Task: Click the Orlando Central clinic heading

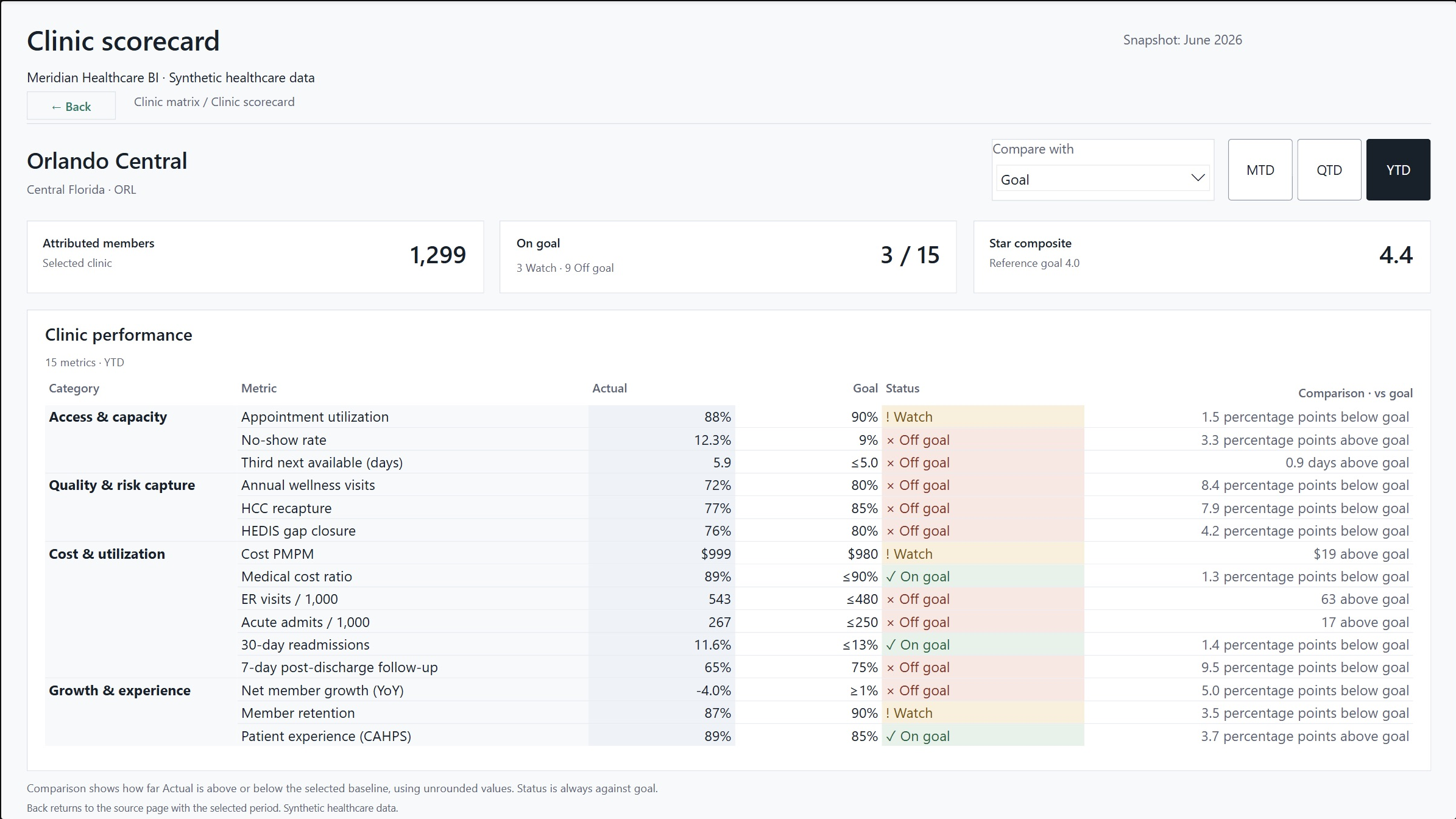Action: (x=107, y=161)
